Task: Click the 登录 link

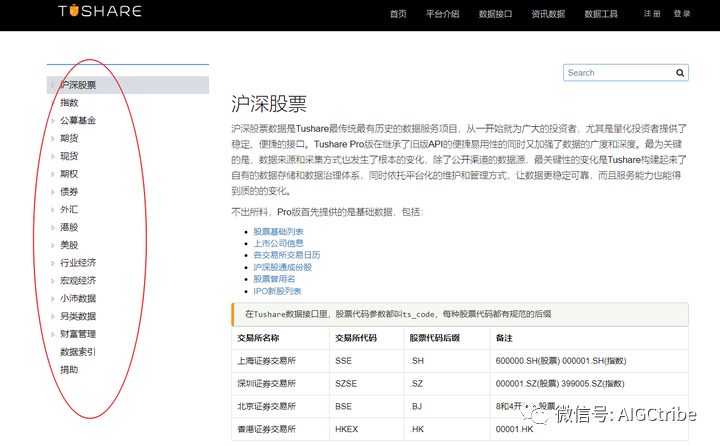Action: [x=682, y=14]
